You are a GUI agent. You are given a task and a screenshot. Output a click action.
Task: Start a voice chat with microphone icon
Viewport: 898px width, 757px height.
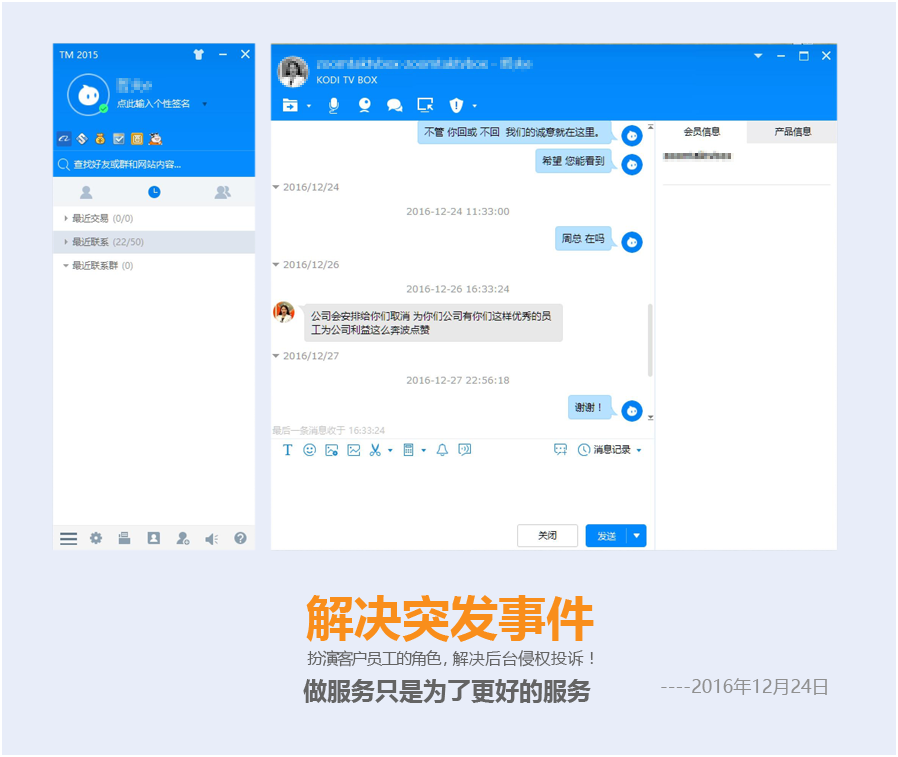click(x=333, y=105)
